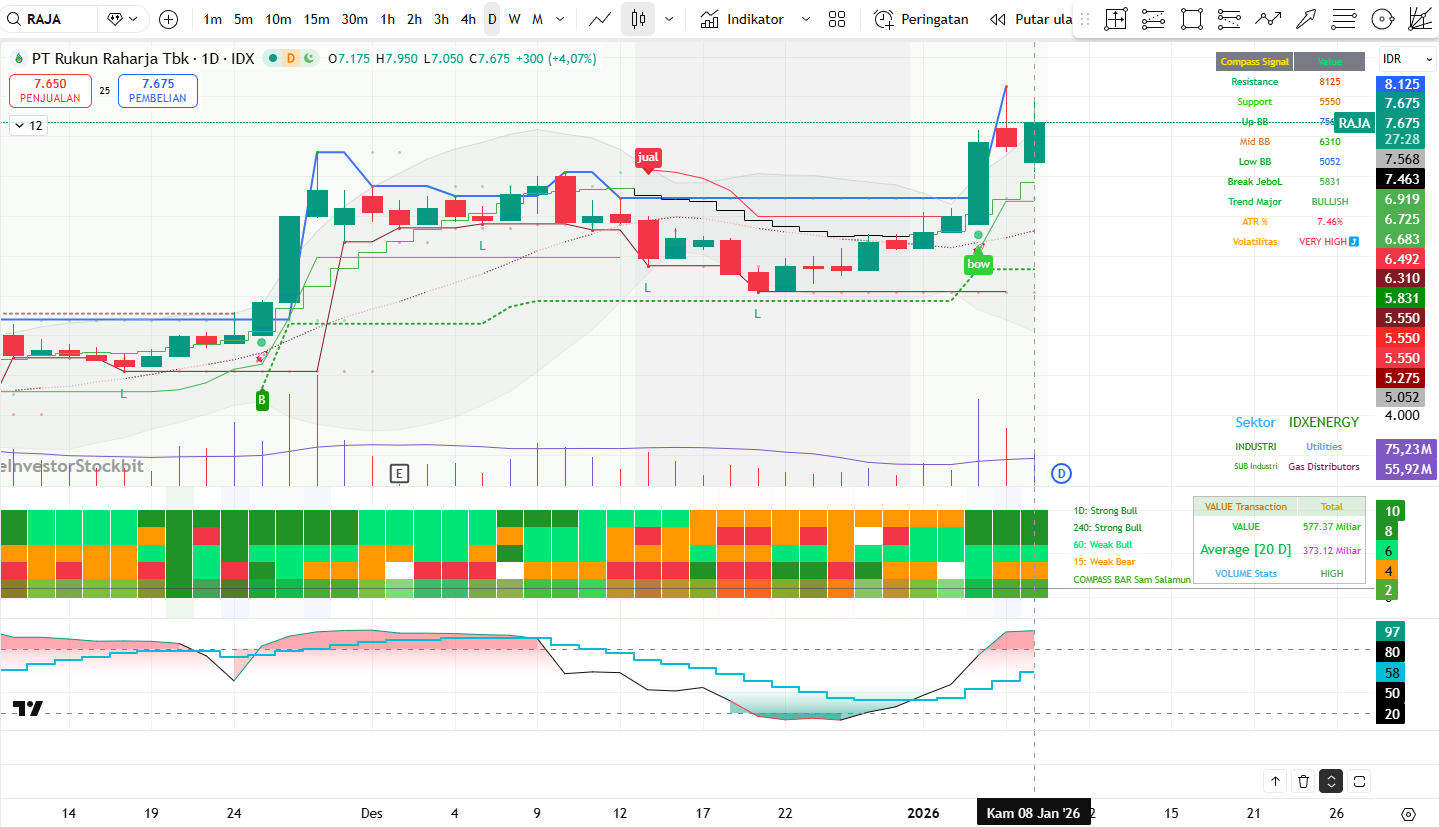Click the Des month label on time axis

371,814
